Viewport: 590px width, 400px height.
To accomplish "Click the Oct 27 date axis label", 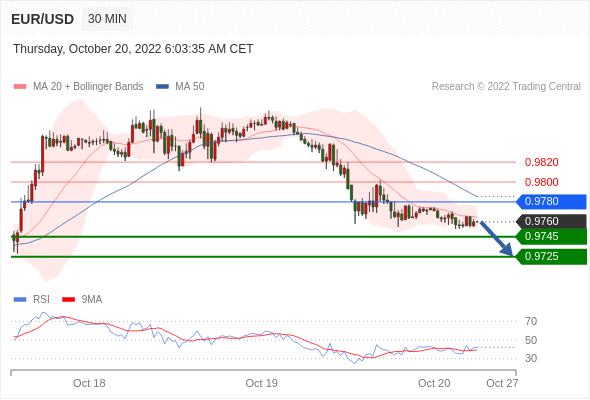I will (x=502, y=383).
